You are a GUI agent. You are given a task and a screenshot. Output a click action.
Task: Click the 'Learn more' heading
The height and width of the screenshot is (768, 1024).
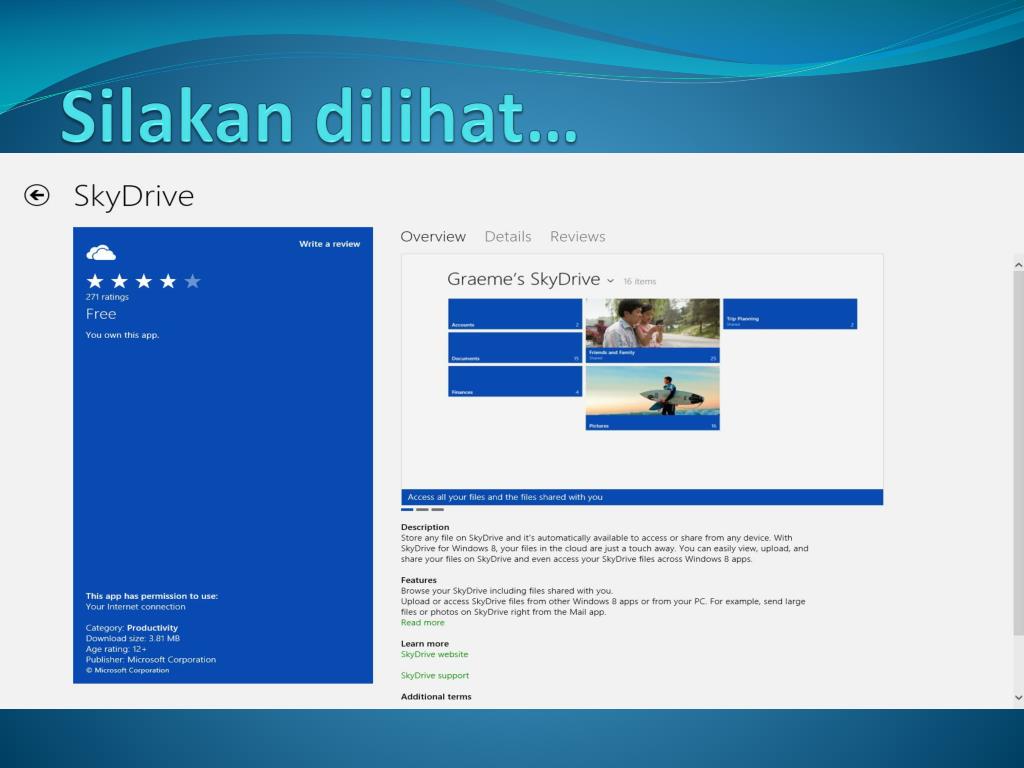click(424, 643)
